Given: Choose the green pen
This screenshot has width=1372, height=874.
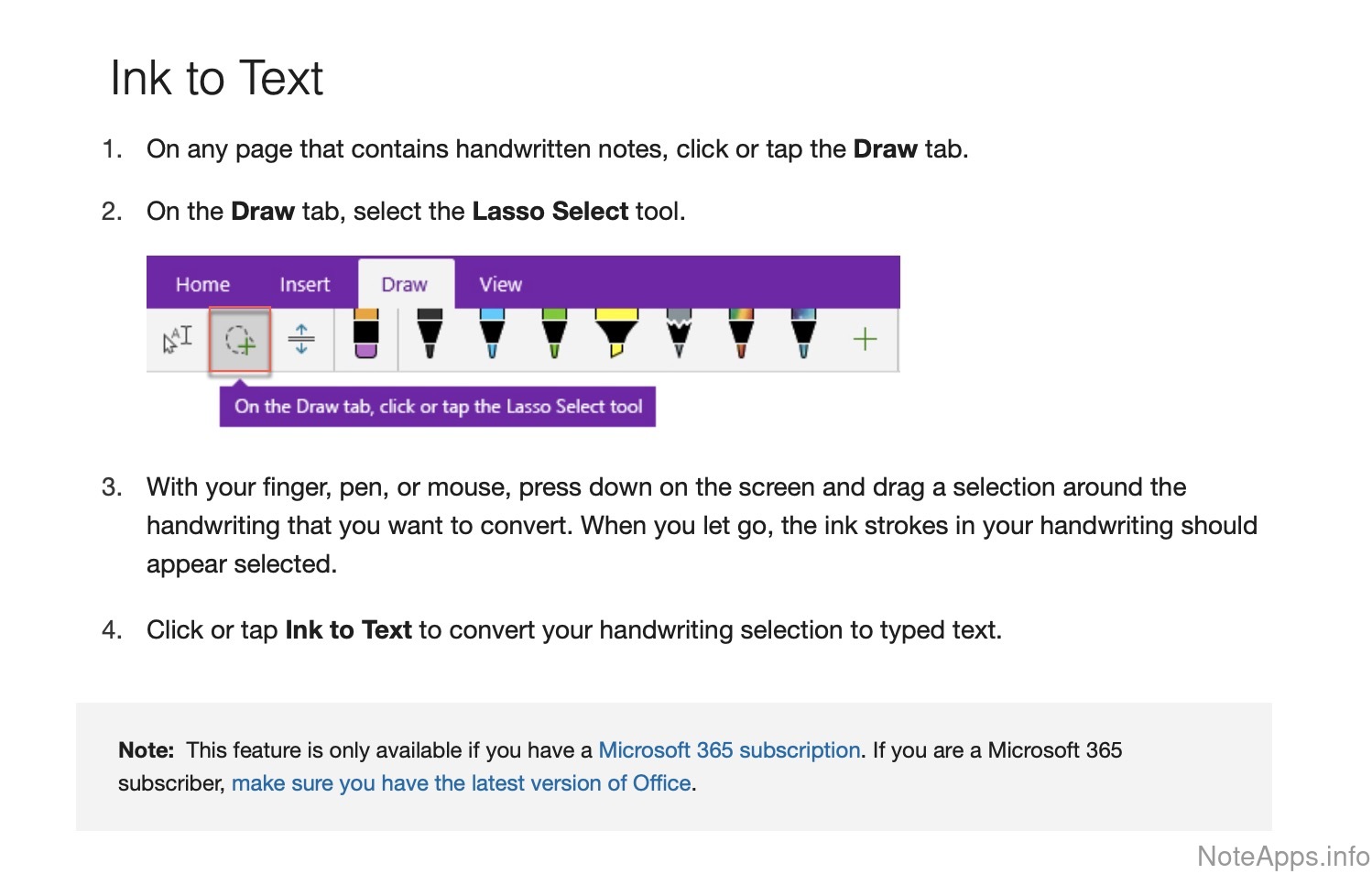Looking at the screenshot, I should click(554, 334).
